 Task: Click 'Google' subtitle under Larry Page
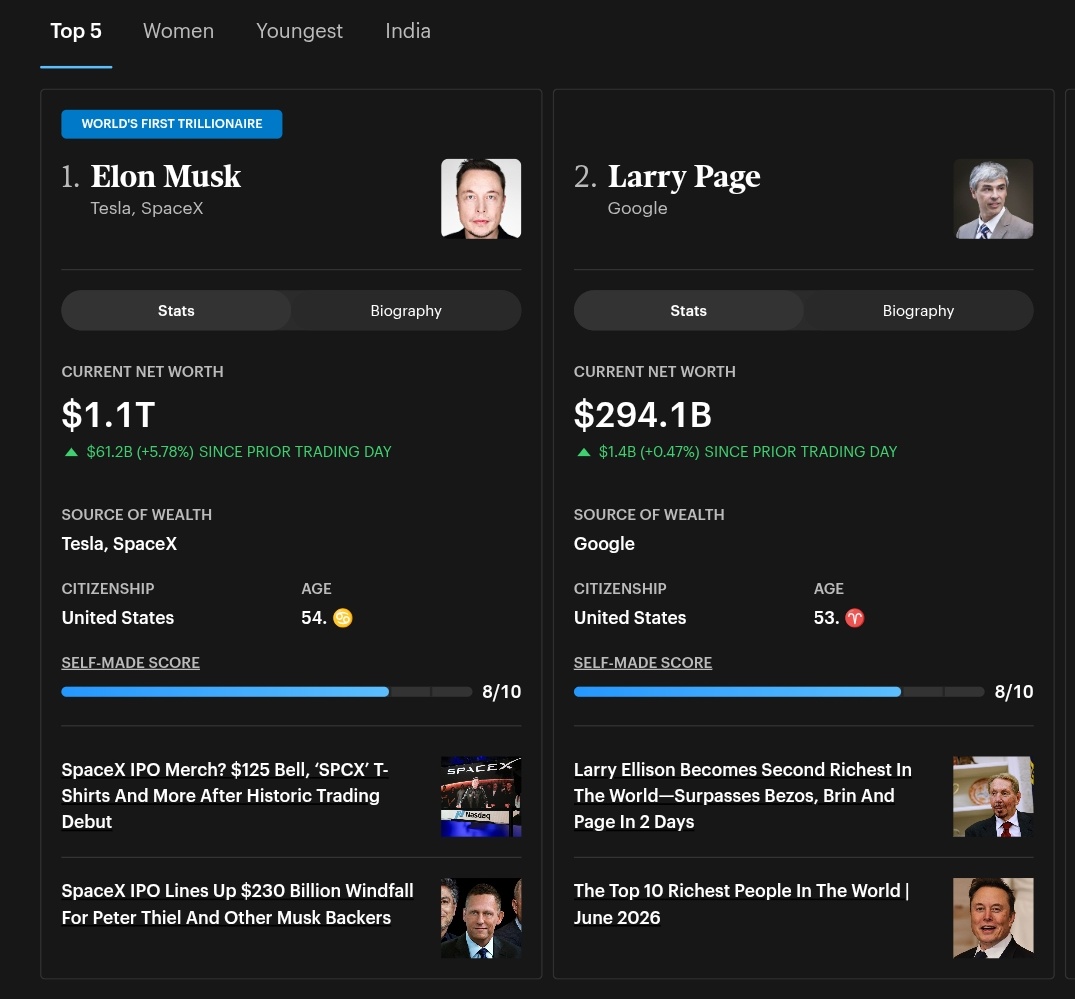pyautogui.click(x=637, y=208)
